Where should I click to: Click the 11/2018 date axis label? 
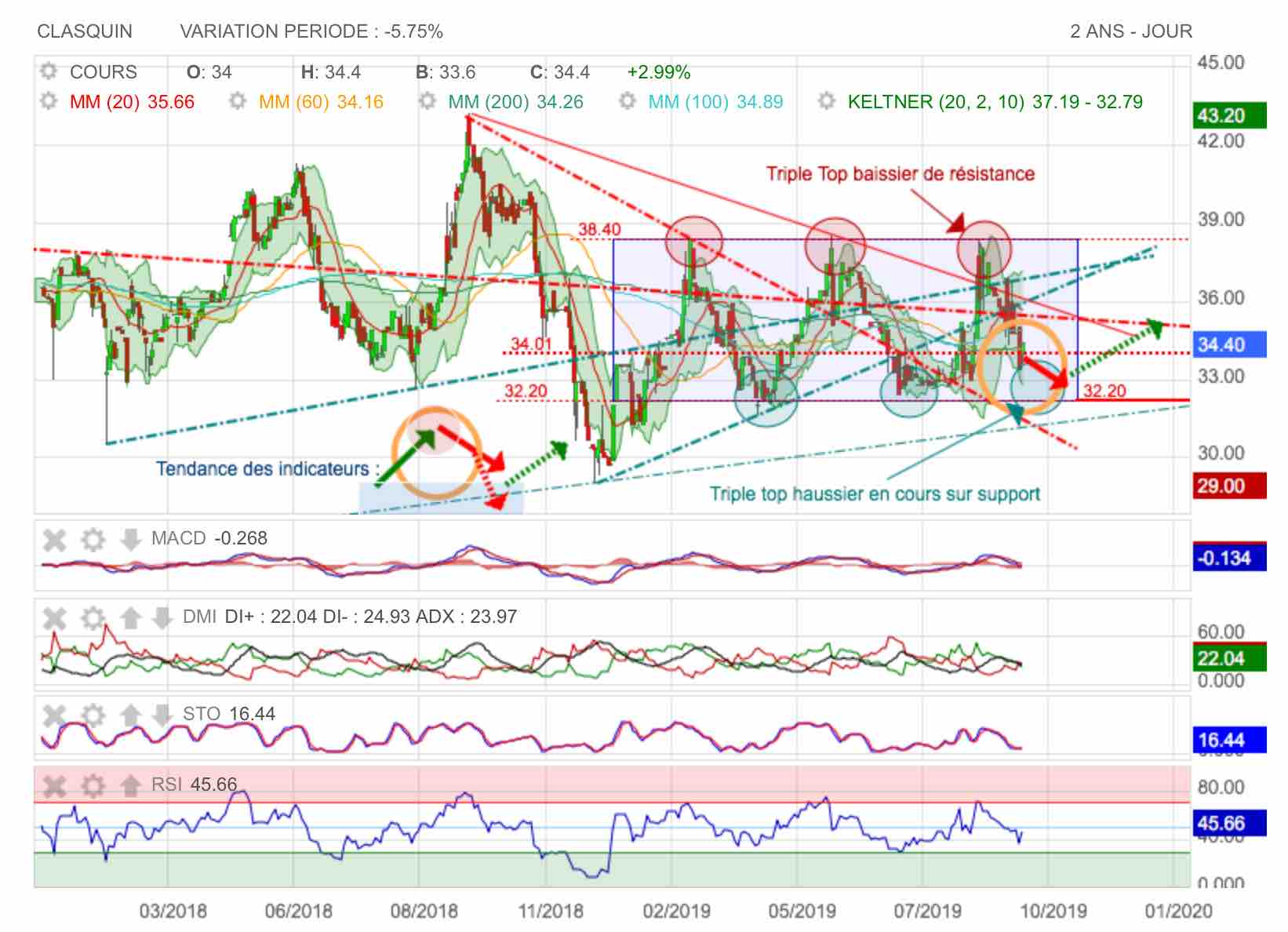550,911
